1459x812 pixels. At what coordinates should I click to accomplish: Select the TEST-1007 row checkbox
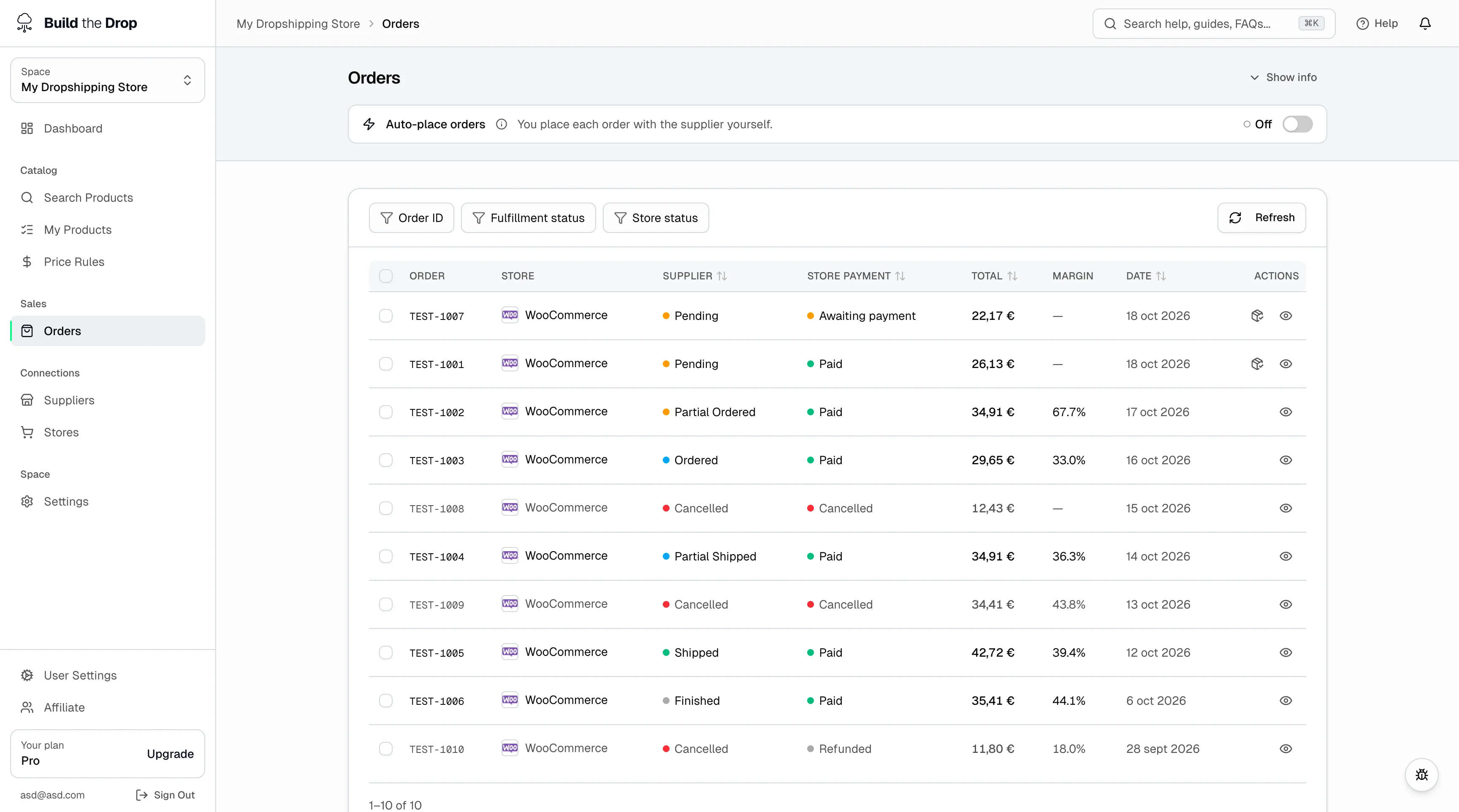tap(386, 315)
